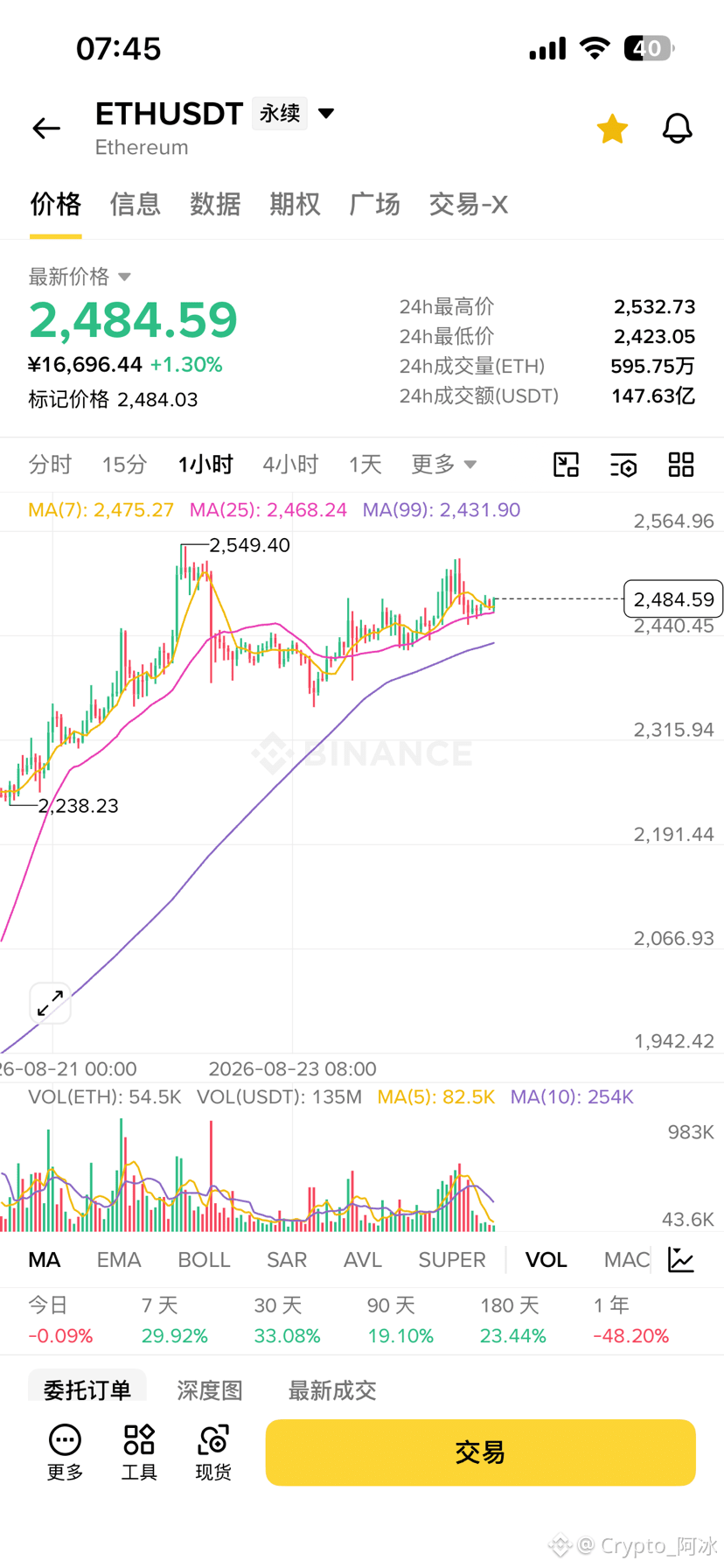724x1568 pixels.
Task: Tap the back arrow icon
Action: [x=46, y=129]
